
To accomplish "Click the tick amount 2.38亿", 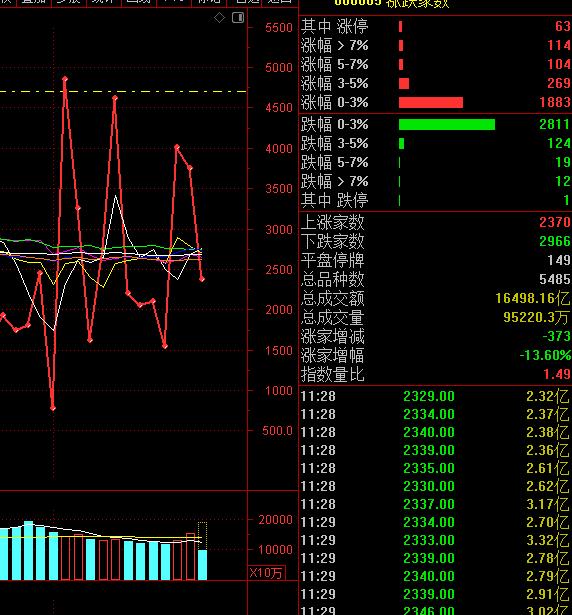I will point(548,432).
